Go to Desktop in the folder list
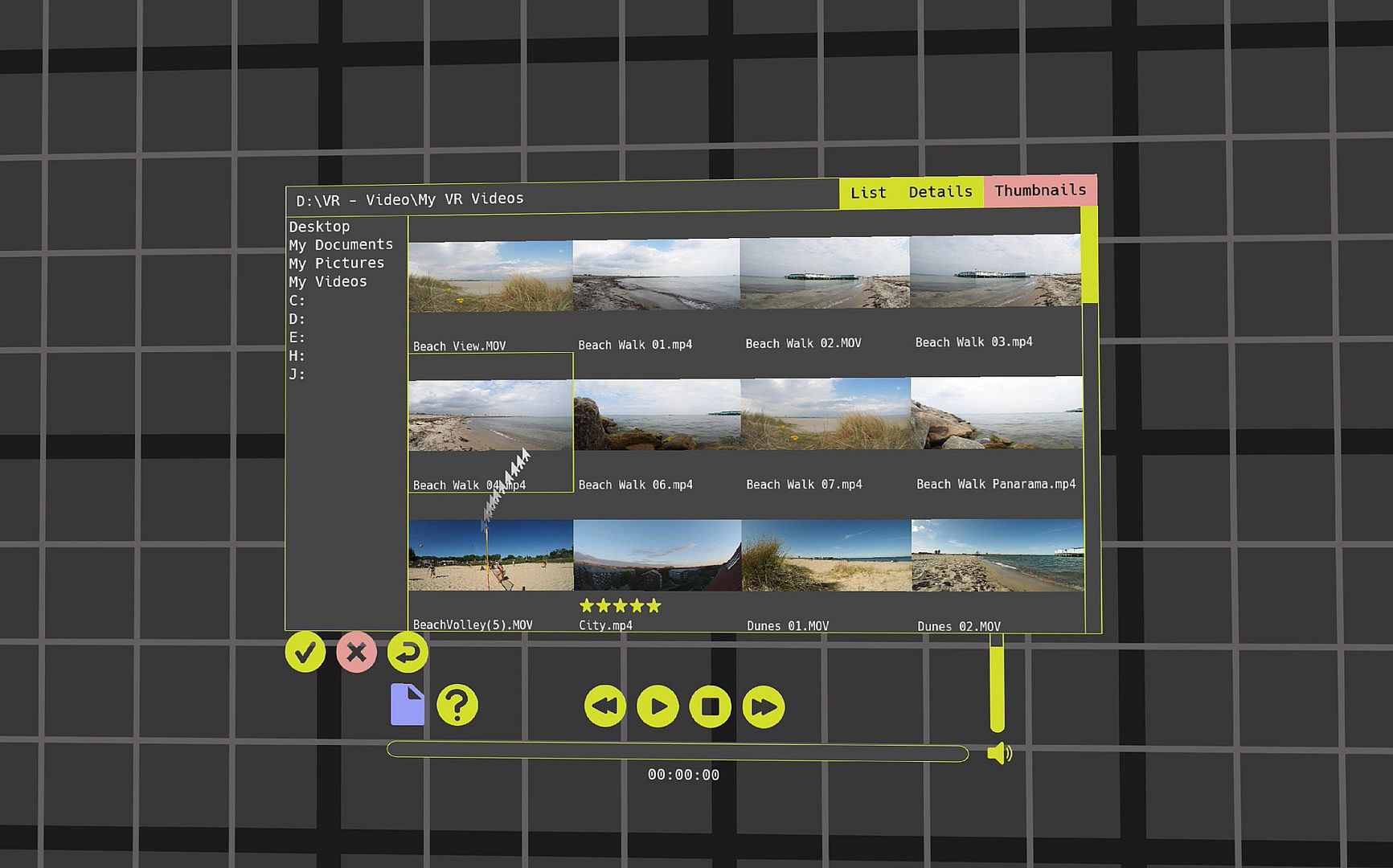Viewport: 1393px width, 868px height. [319, 227]
